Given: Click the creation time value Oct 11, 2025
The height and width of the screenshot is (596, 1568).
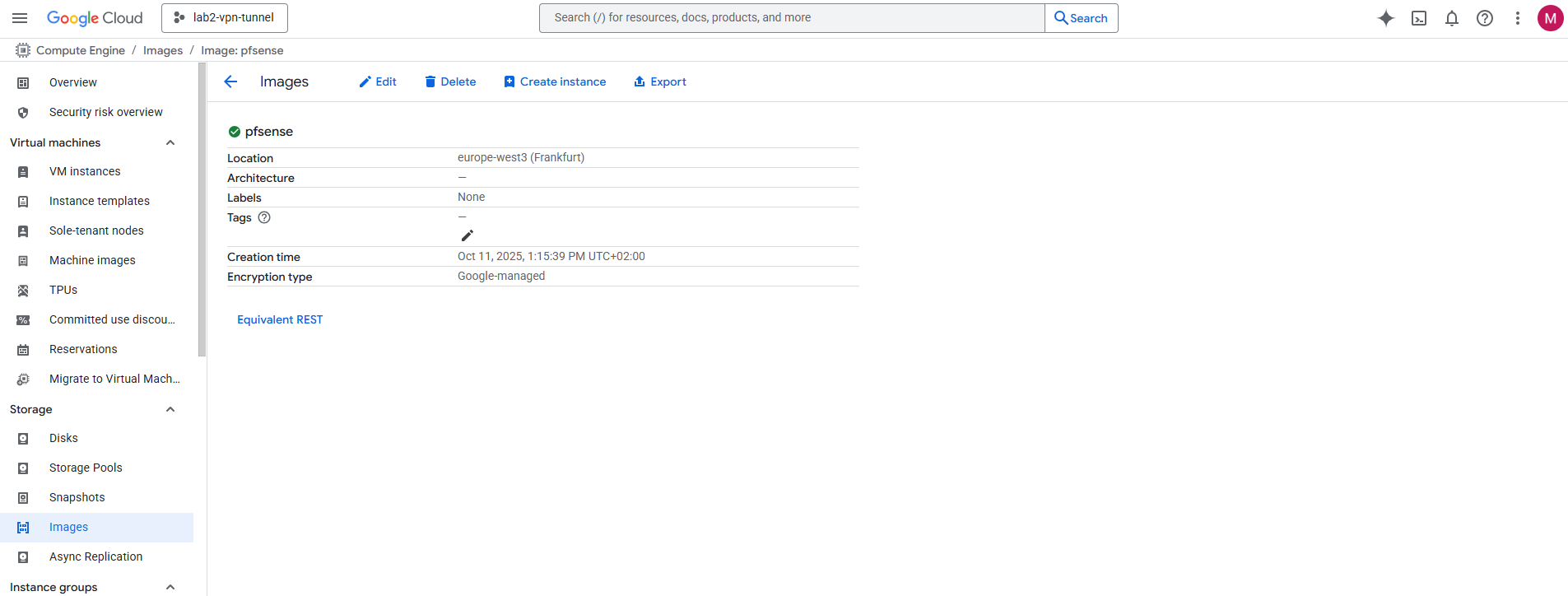Looking at the screenshot, I should (551, 256).
